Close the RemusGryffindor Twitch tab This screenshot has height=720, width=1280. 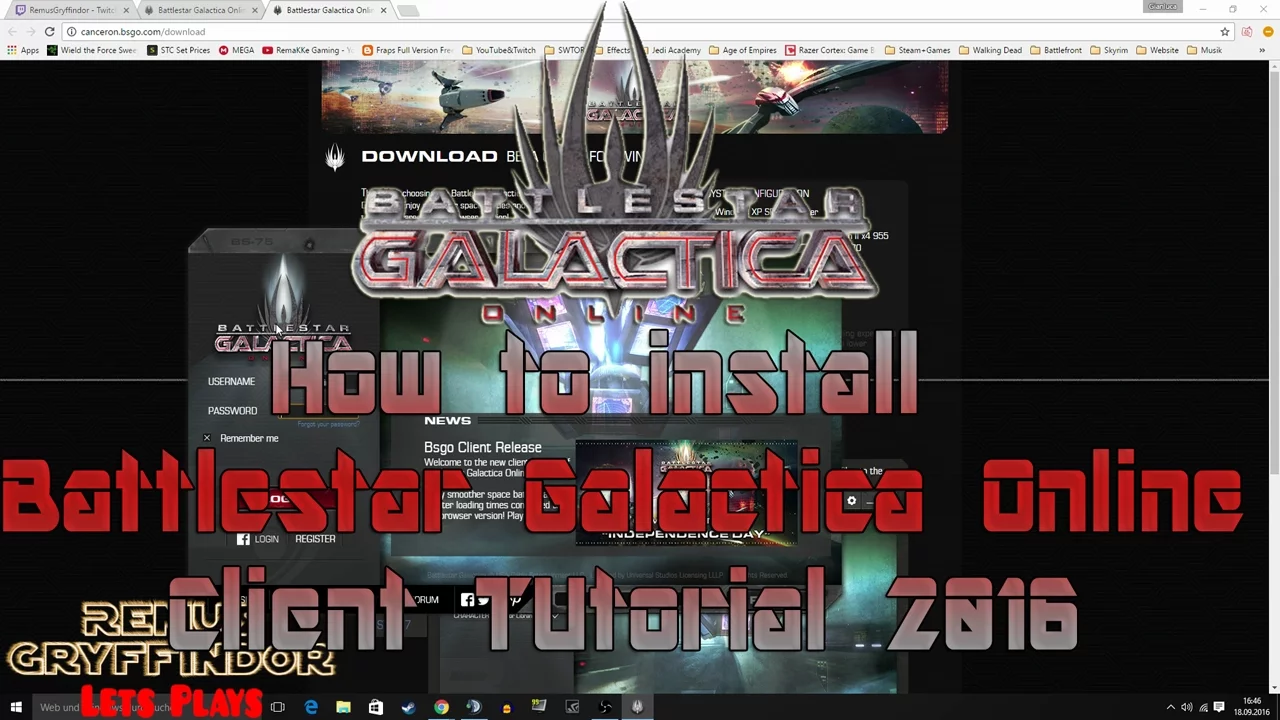125,10
